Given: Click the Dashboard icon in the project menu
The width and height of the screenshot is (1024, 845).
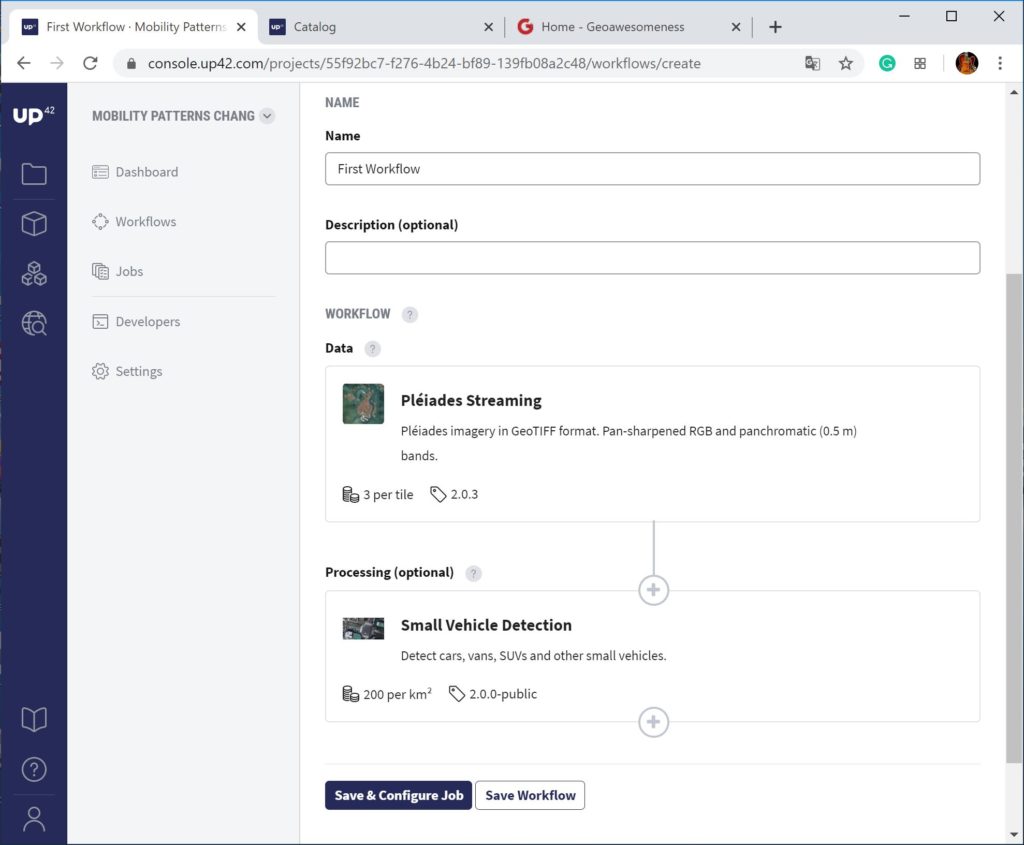Looking at the screenshot, I should click(100, 172).
